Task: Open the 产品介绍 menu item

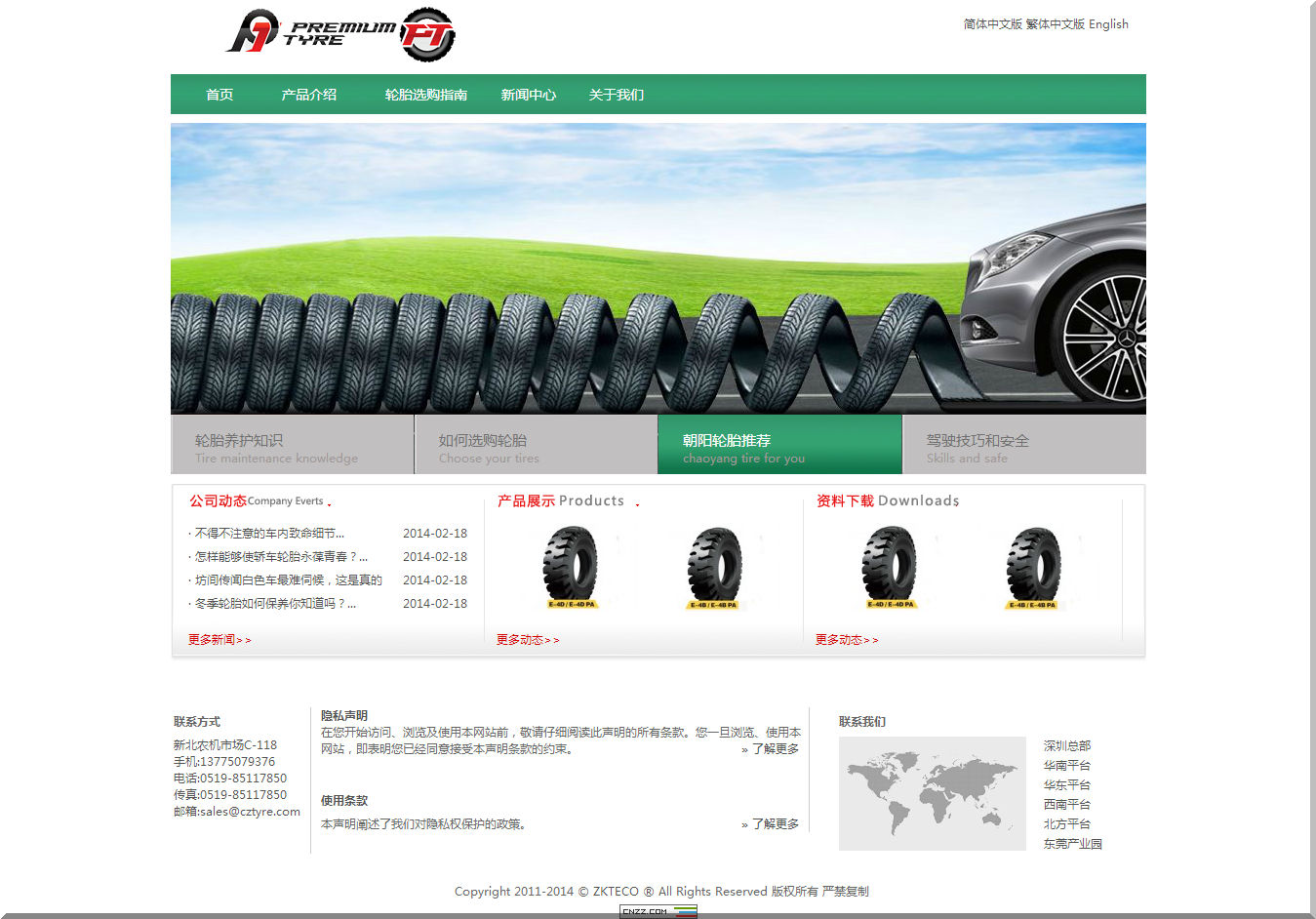Action: (x=308, y=95)
